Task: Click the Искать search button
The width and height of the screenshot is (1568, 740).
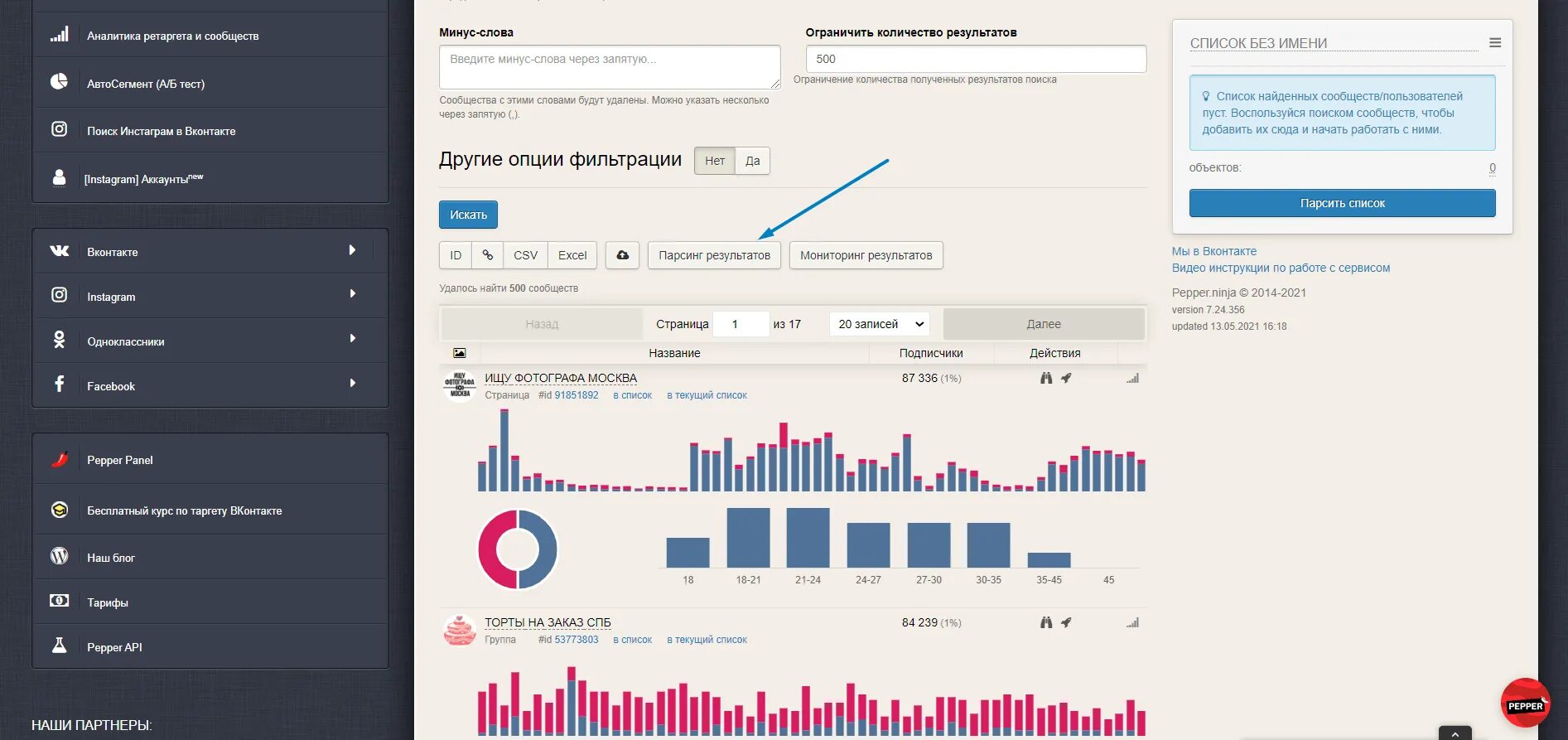Action: tap(468, 215)
